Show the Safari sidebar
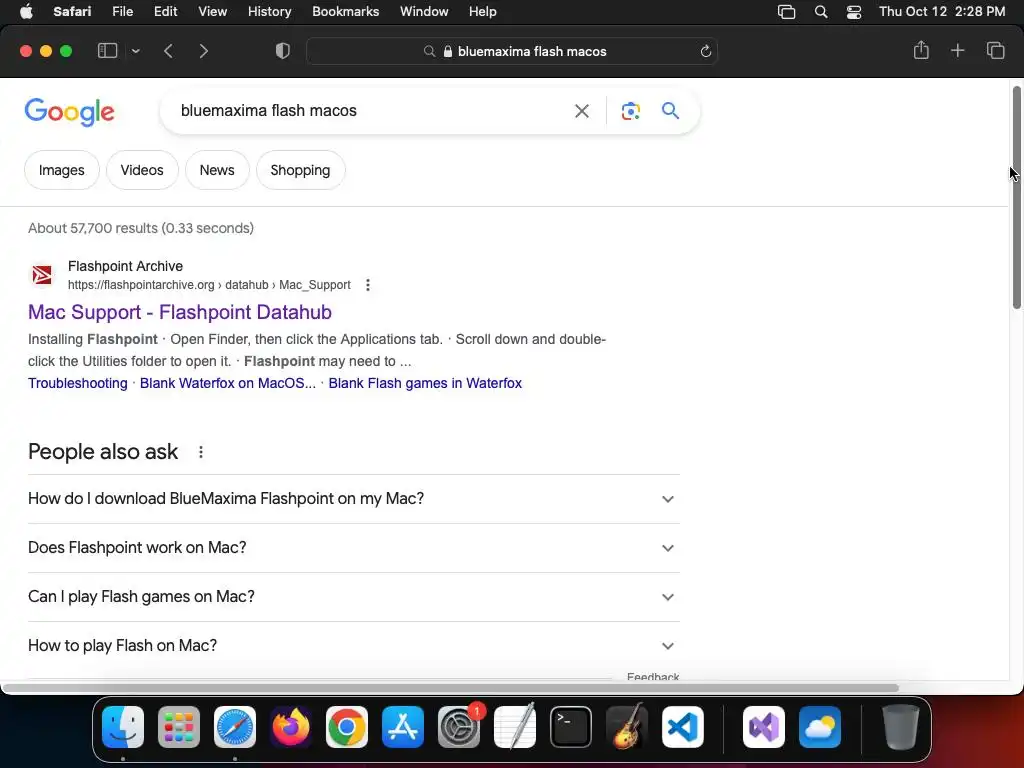Viewport: 1024px width, 768px height. tap(107, 51)
